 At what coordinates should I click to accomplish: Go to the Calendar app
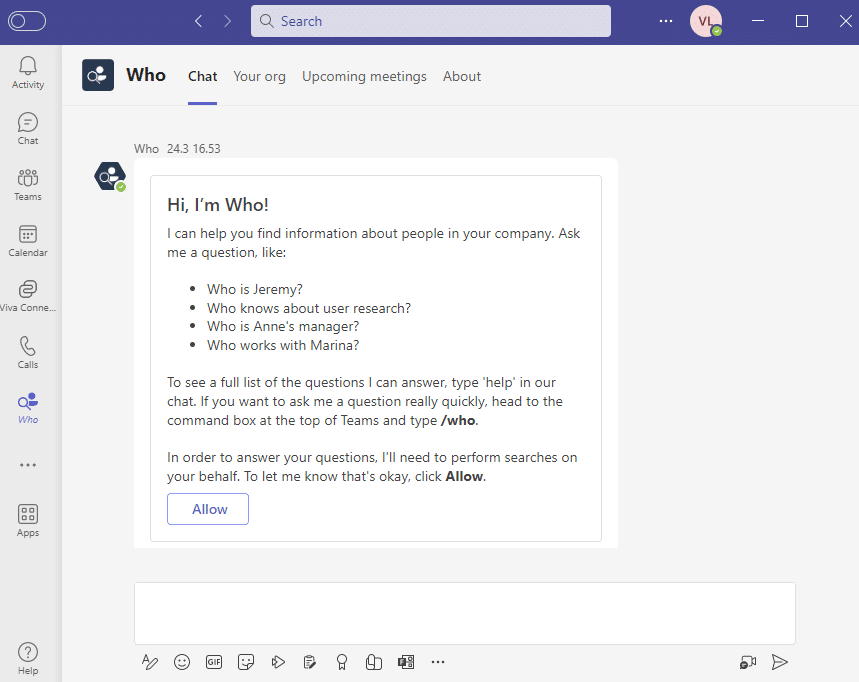(28, 240)
